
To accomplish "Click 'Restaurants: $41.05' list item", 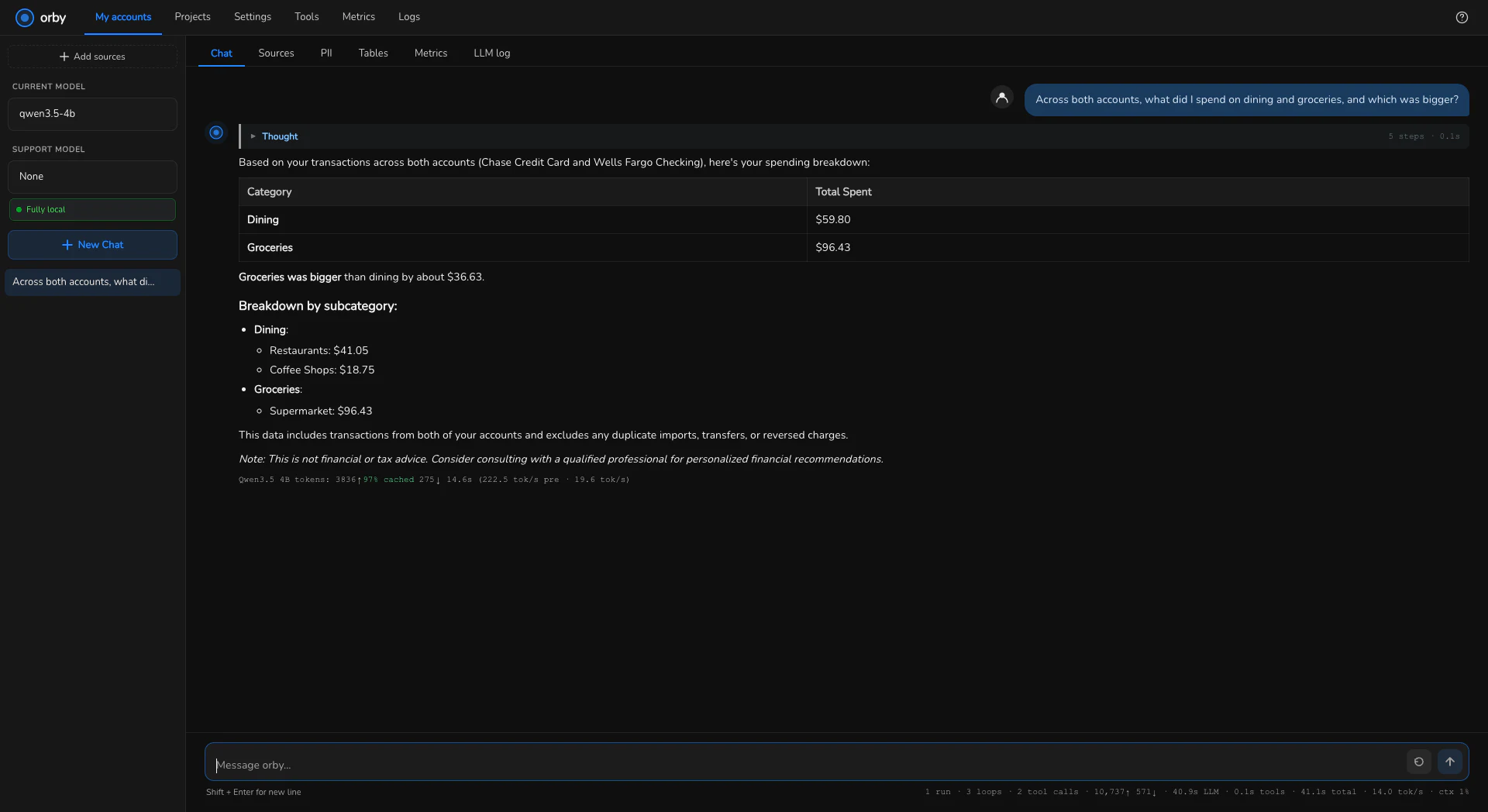I will click(x=319, y=351).
